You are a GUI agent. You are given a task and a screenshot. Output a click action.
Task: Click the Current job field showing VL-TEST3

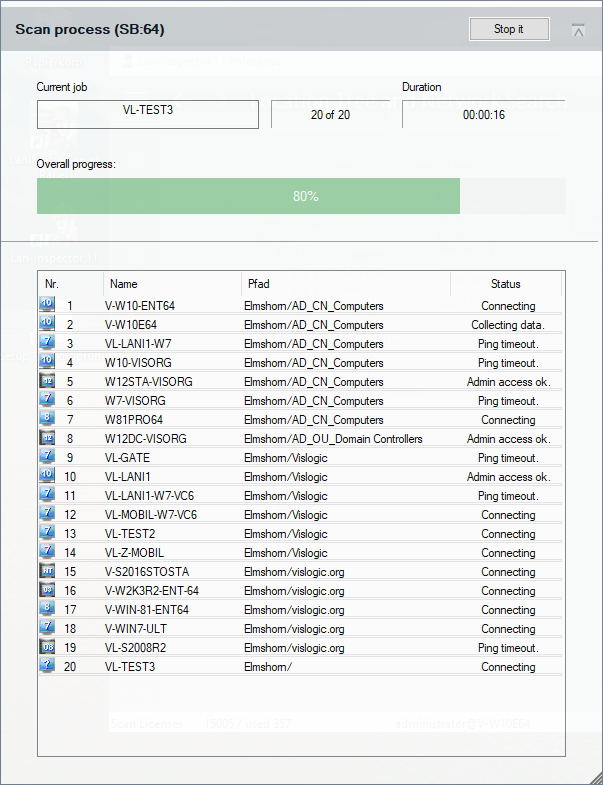(147, 114)
